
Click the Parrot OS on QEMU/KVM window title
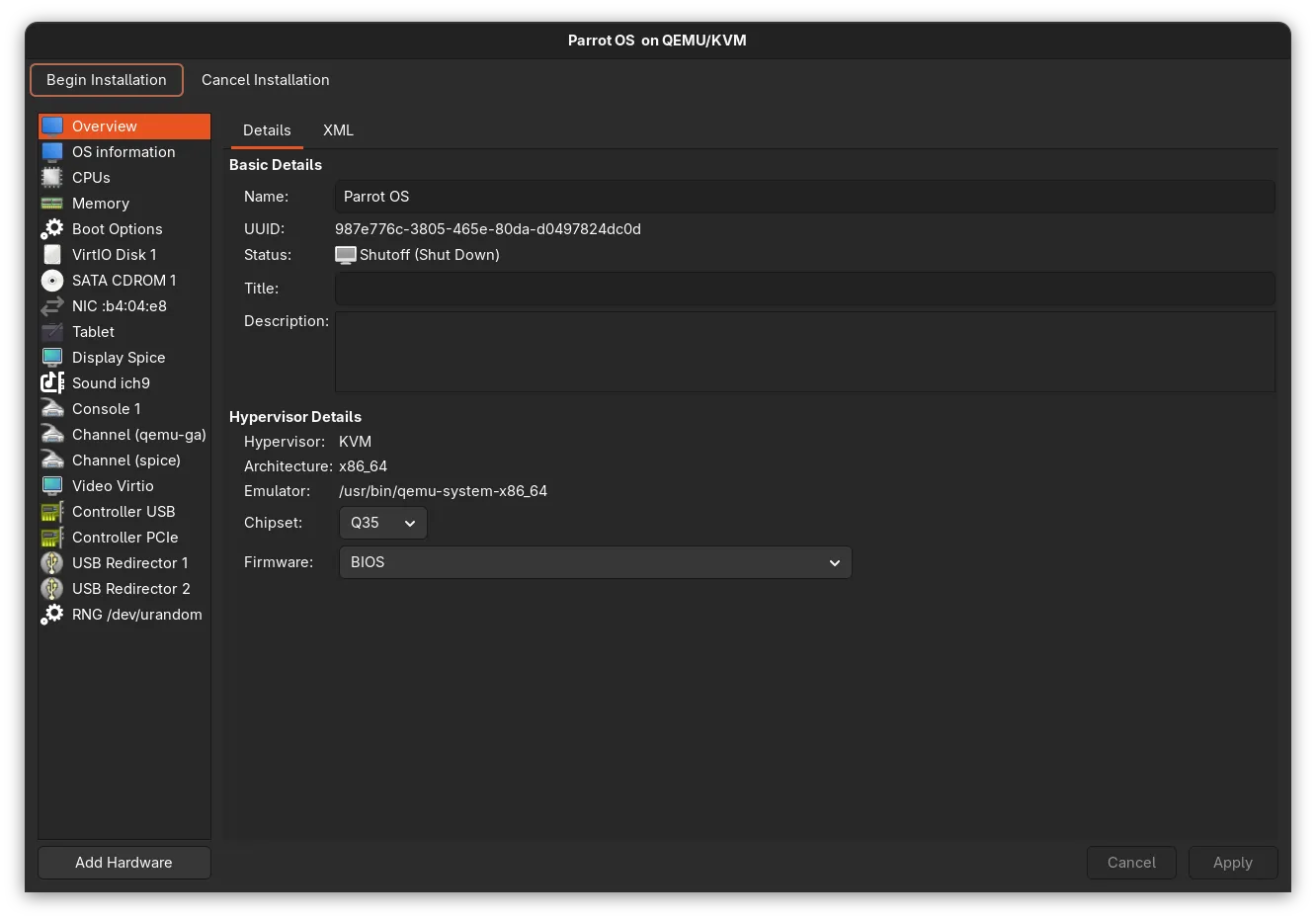click(657, 41)
